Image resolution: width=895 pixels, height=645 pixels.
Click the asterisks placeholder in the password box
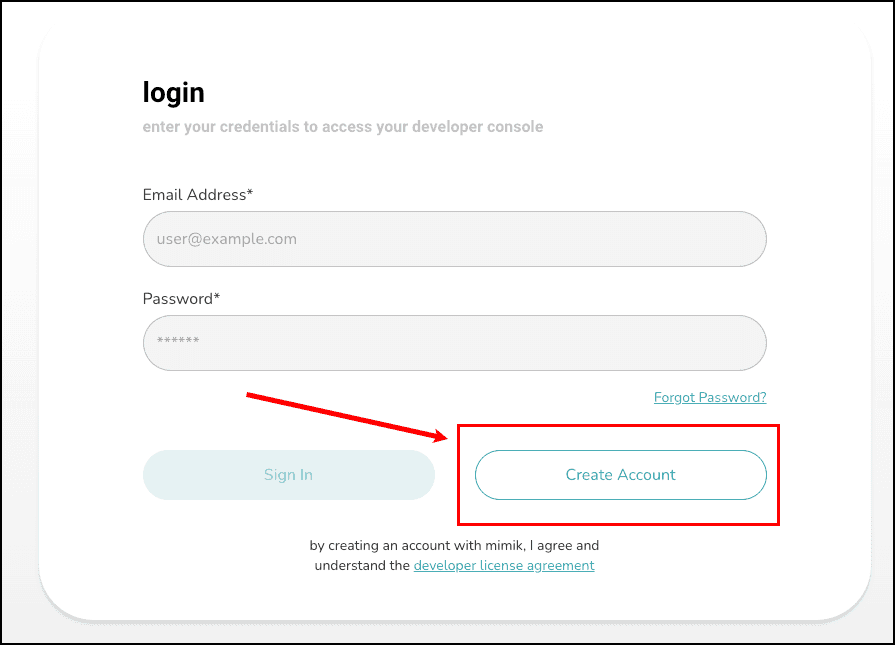point(178,340)
